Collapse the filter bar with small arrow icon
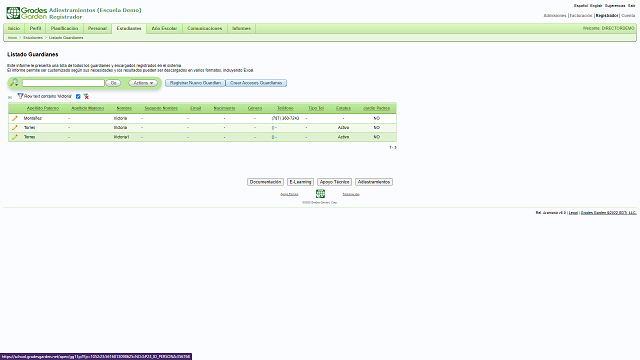 (x=10, y=97)
